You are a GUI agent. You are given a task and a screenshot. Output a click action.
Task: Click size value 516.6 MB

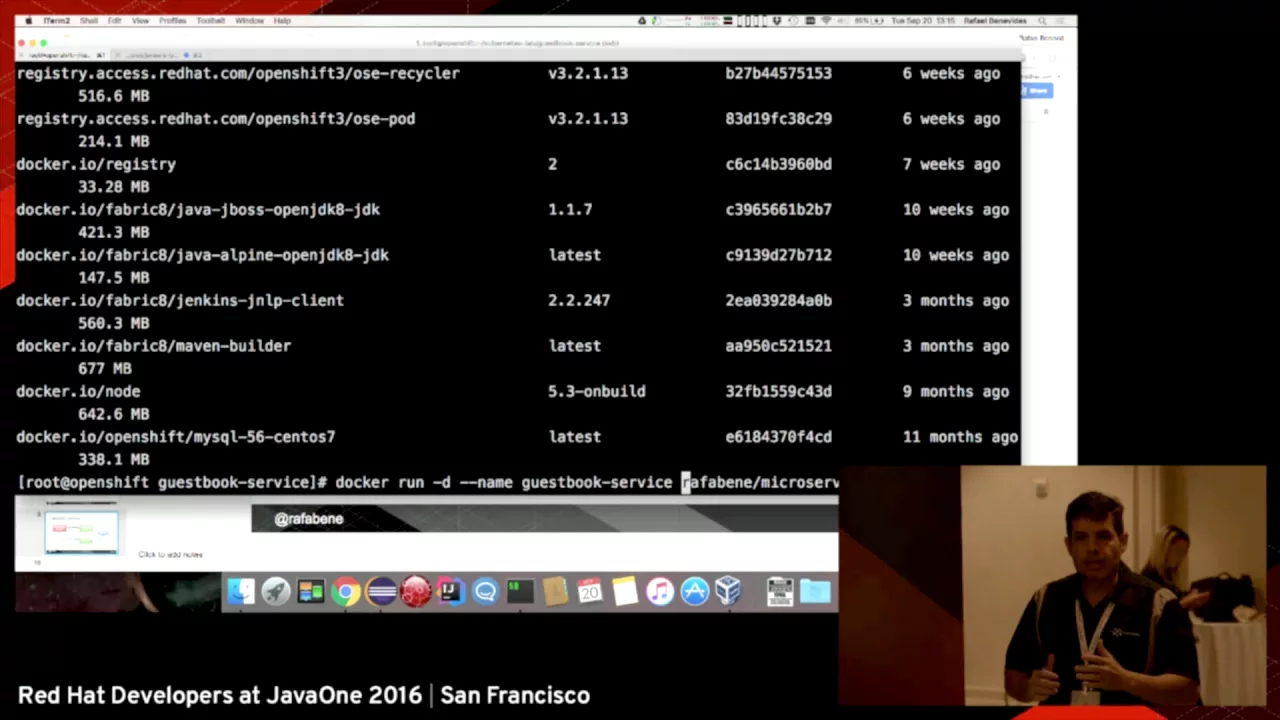point(113,96)
